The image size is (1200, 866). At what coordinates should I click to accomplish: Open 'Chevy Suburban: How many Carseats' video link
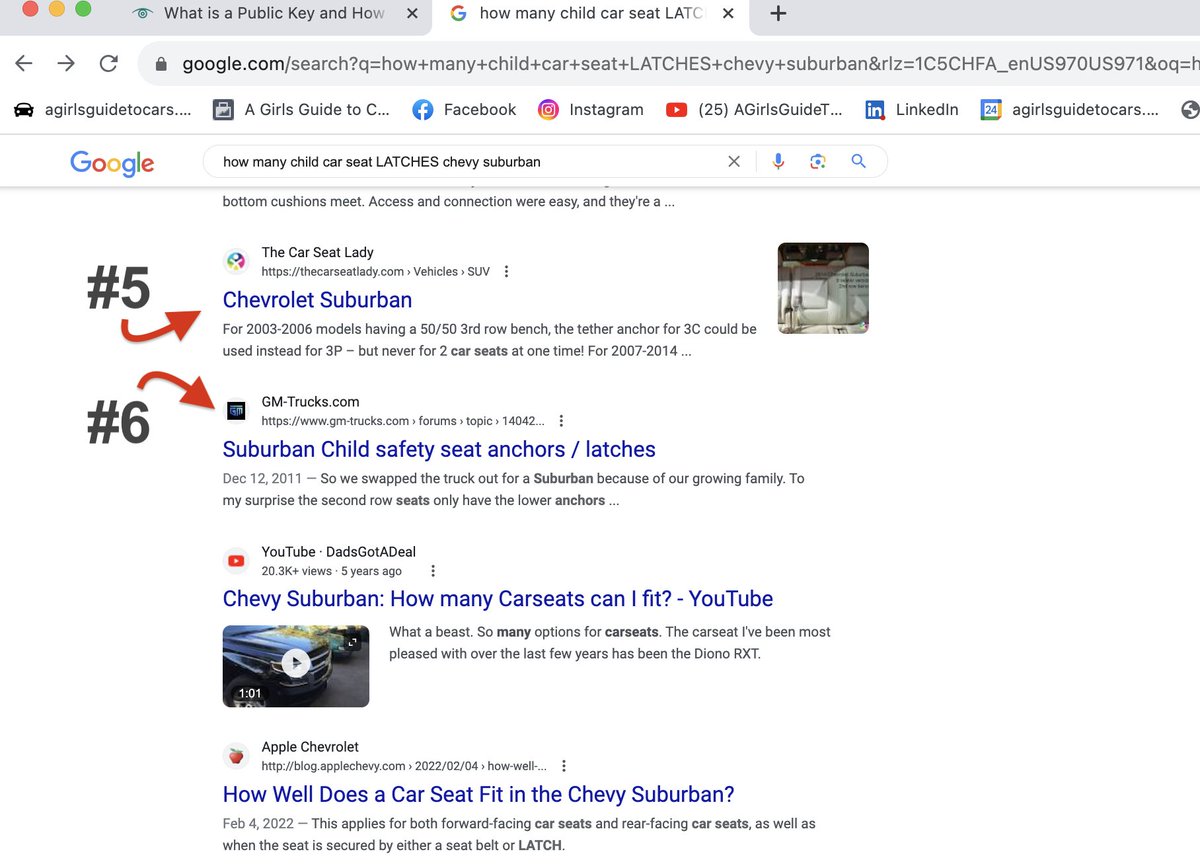click(x=498, y=599)
